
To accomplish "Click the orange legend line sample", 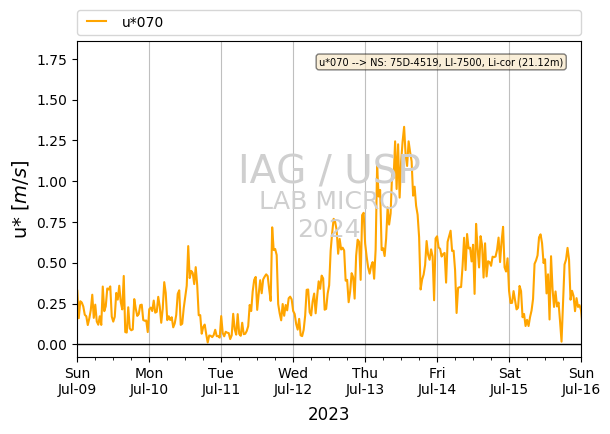I will [96, 22].
